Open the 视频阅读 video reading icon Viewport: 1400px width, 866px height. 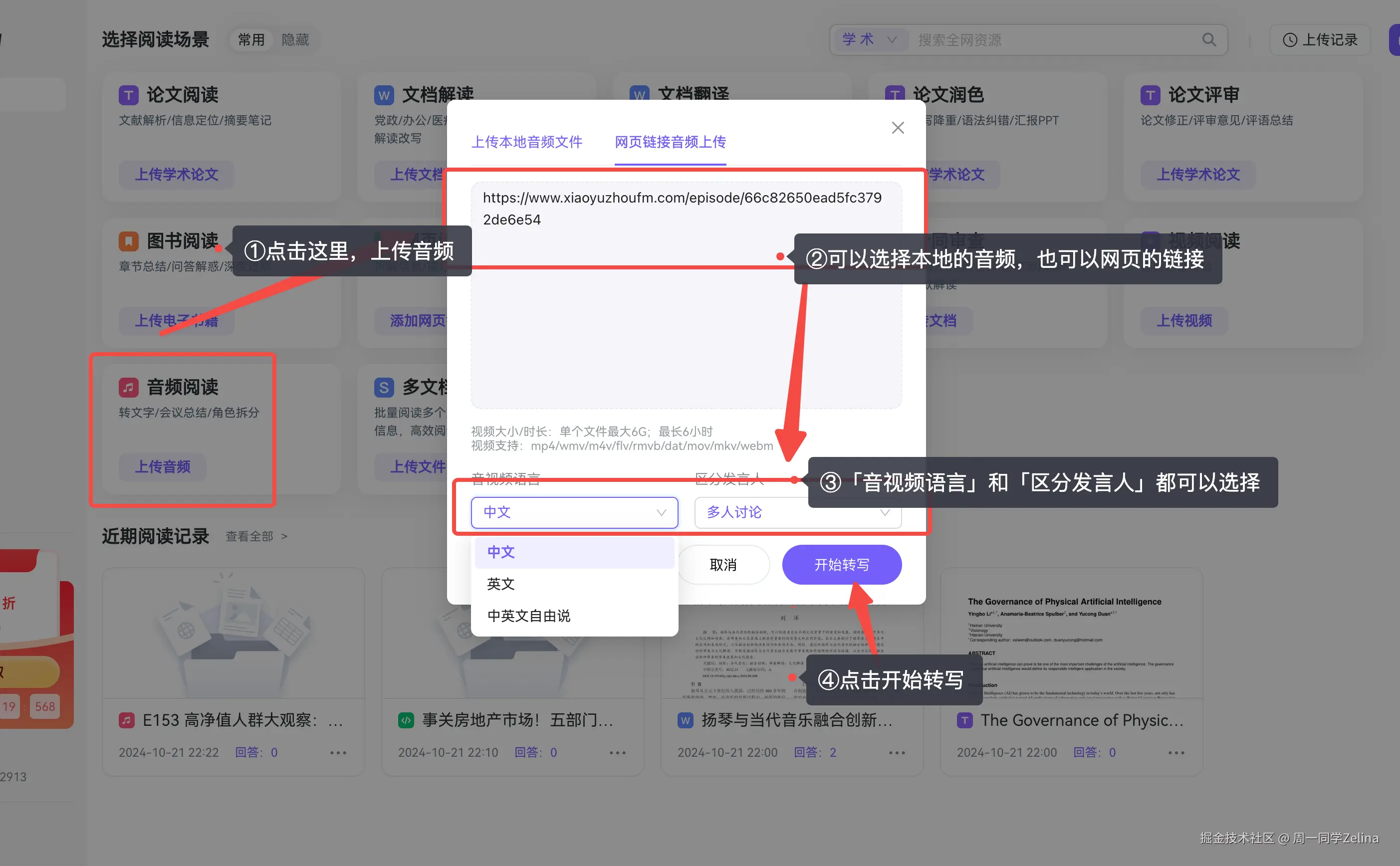click(1150, 240)
